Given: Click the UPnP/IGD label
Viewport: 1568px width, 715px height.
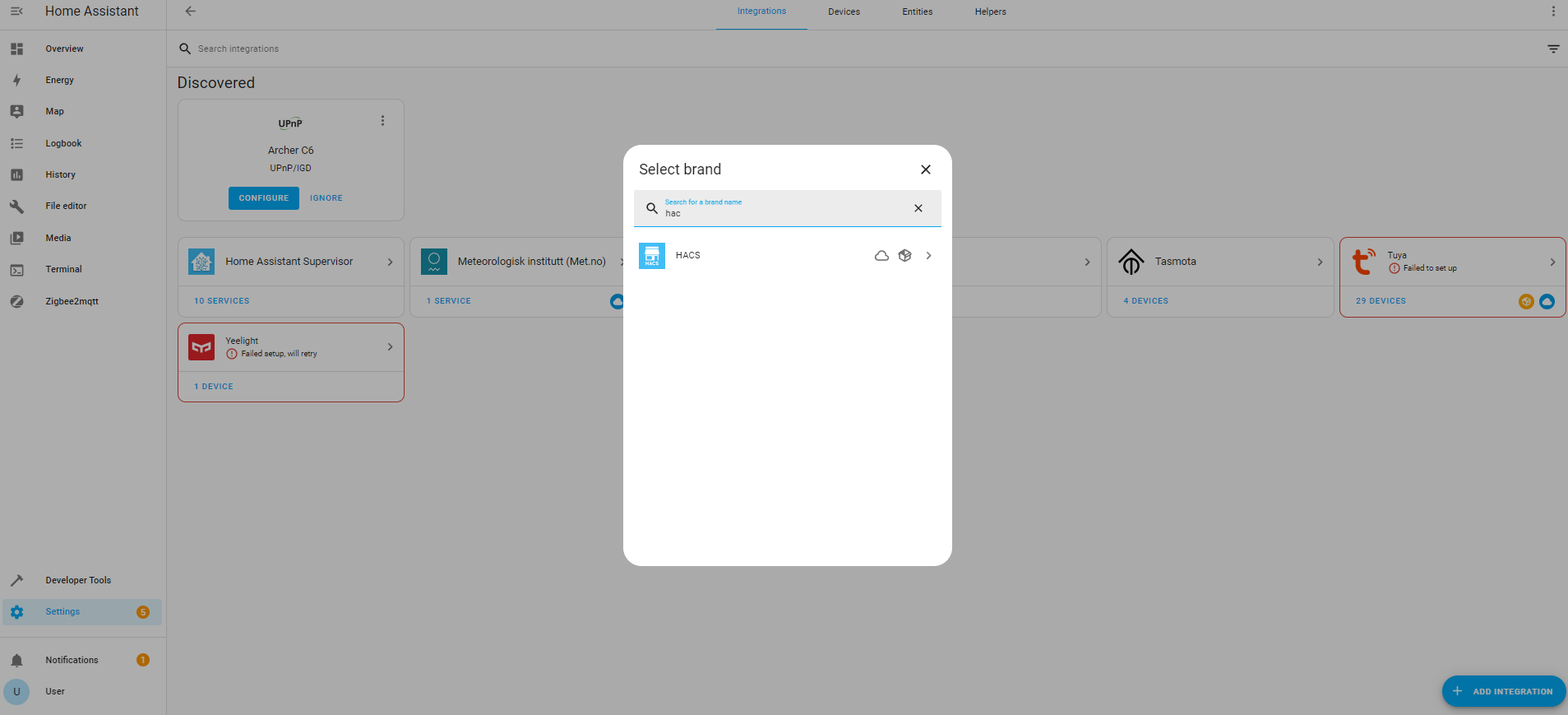Looking at the screenshot, I should tap(291, 168).
